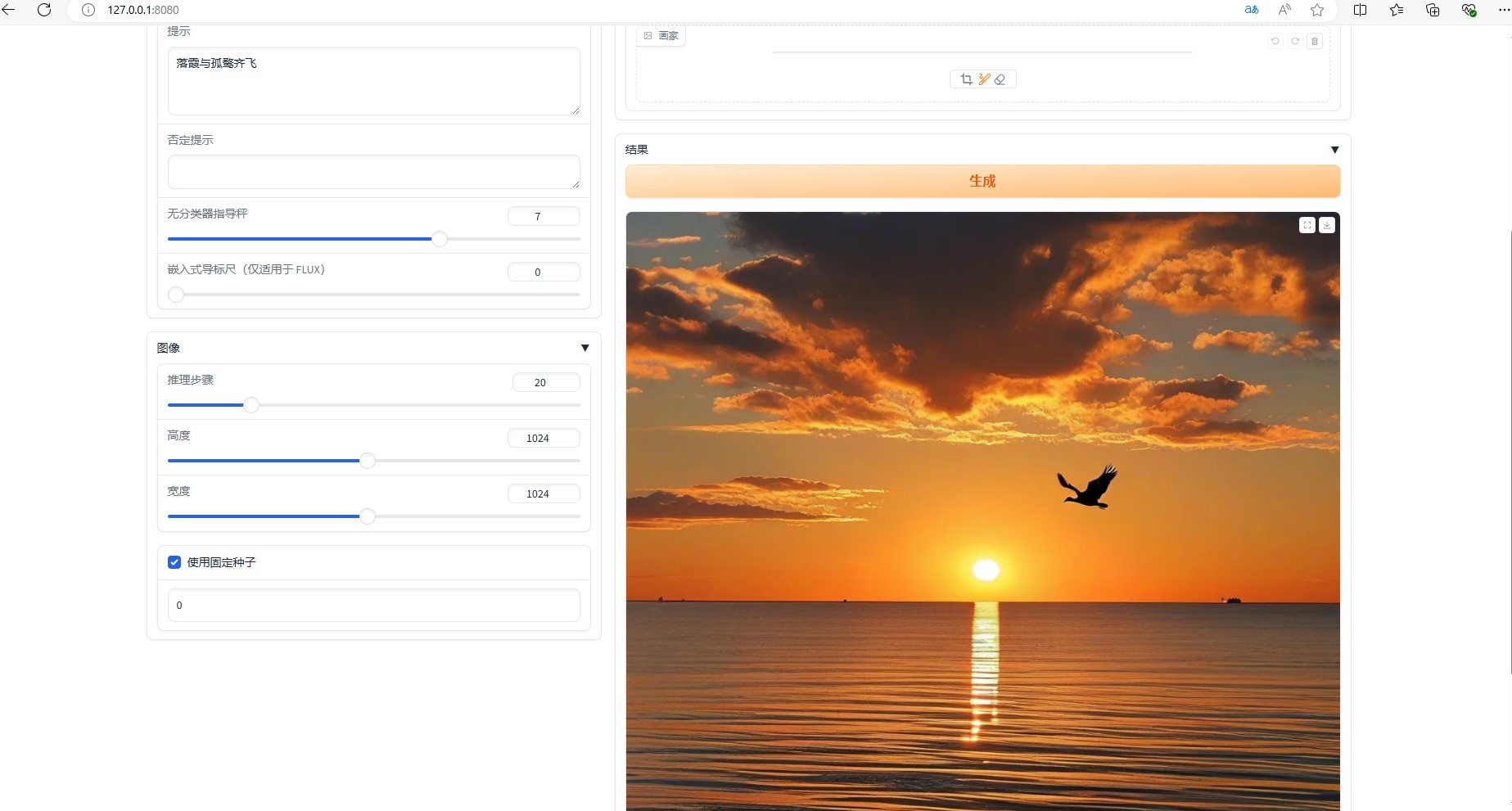The height and width of the screenshot is (811, 1512).
Task: Select the crop tool in the canvas editor
Action: point(966,79)
